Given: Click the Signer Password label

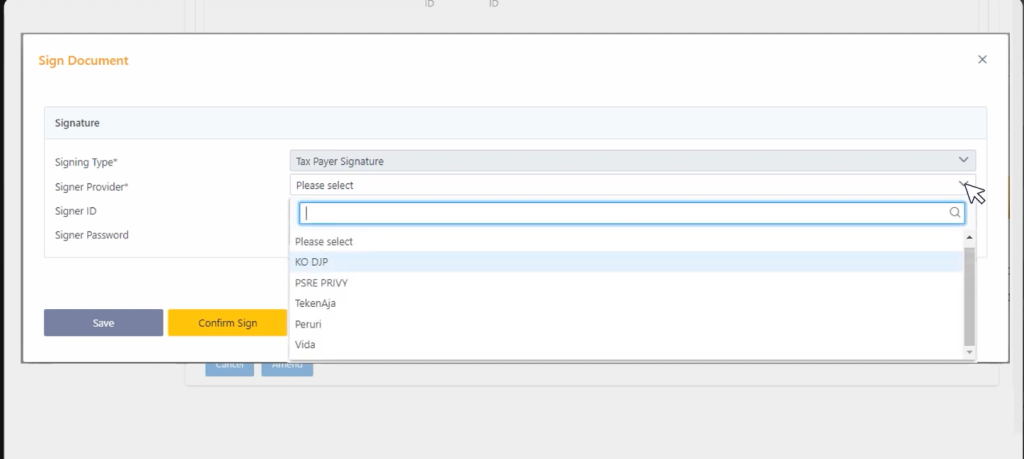Looking at the screenshot, I should click(92, 236).
